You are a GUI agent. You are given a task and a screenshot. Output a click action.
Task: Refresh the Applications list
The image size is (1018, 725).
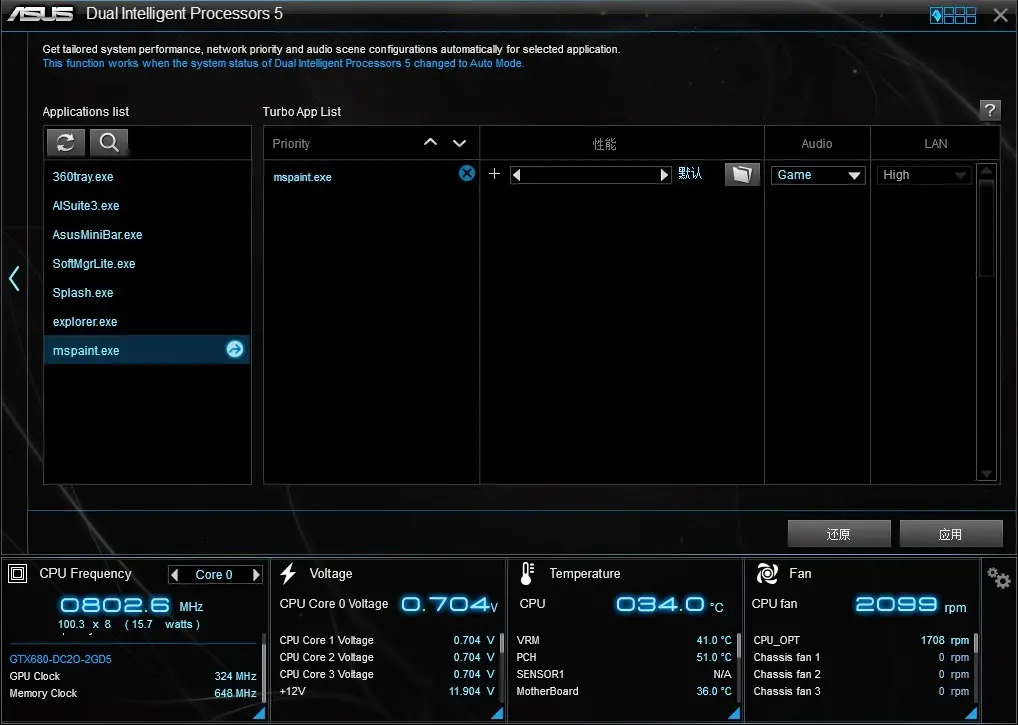click(x=66, y=142)
